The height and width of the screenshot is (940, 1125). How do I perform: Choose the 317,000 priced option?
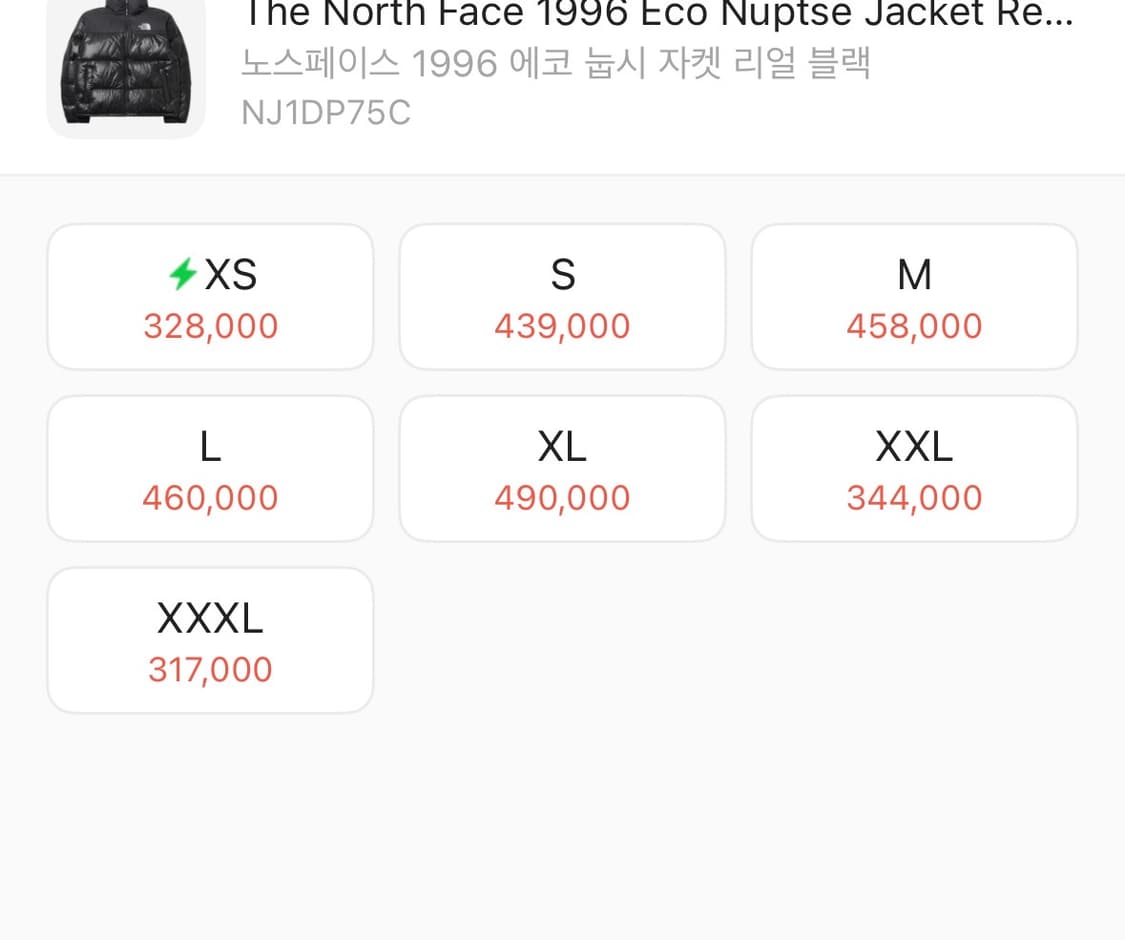(210, 670)
